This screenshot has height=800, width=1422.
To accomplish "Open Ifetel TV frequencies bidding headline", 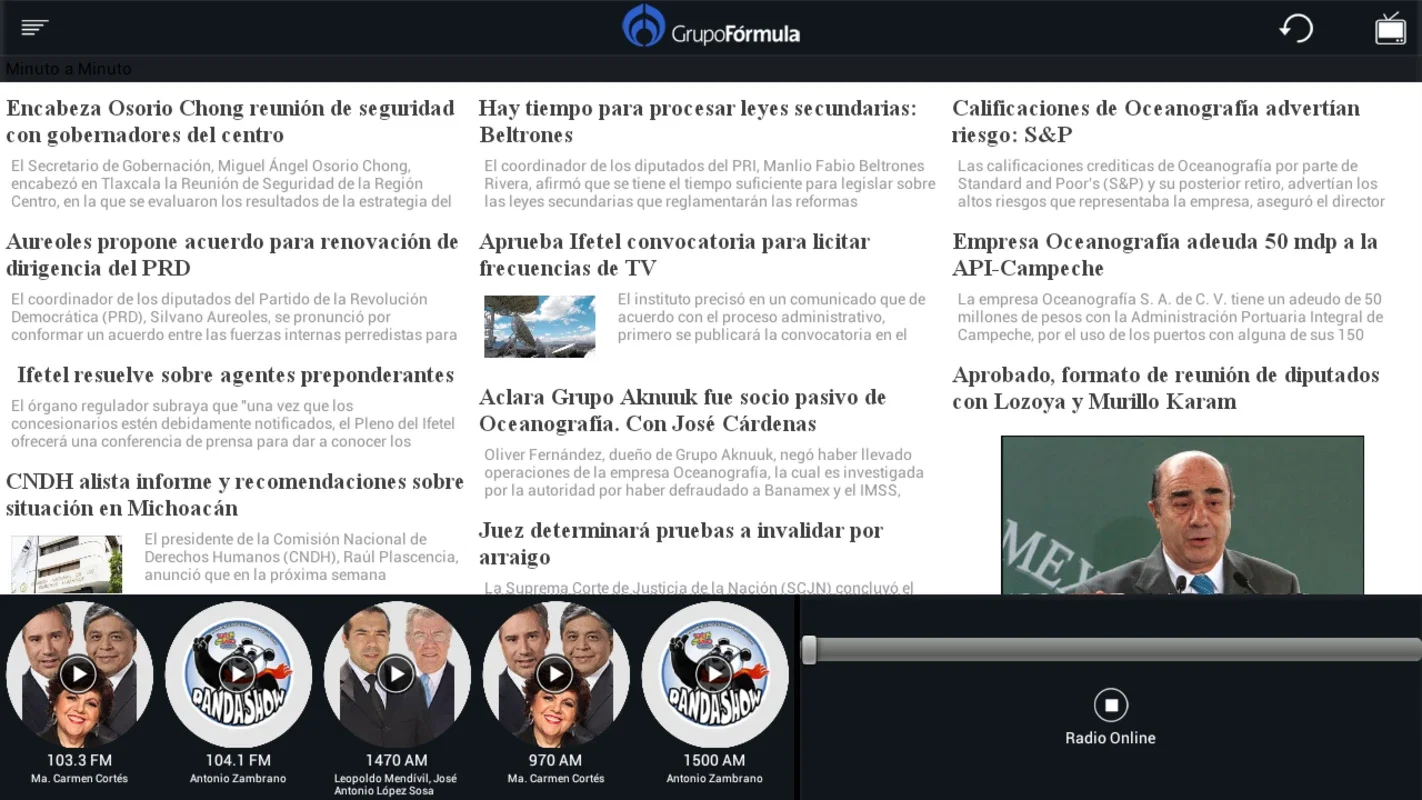I will point(675,254).
